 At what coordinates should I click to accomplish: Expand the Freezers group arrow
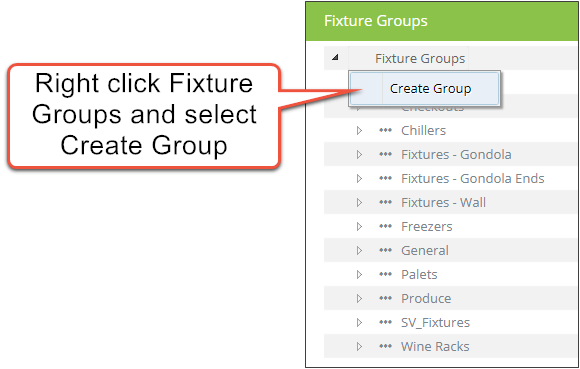pos(359,226)
